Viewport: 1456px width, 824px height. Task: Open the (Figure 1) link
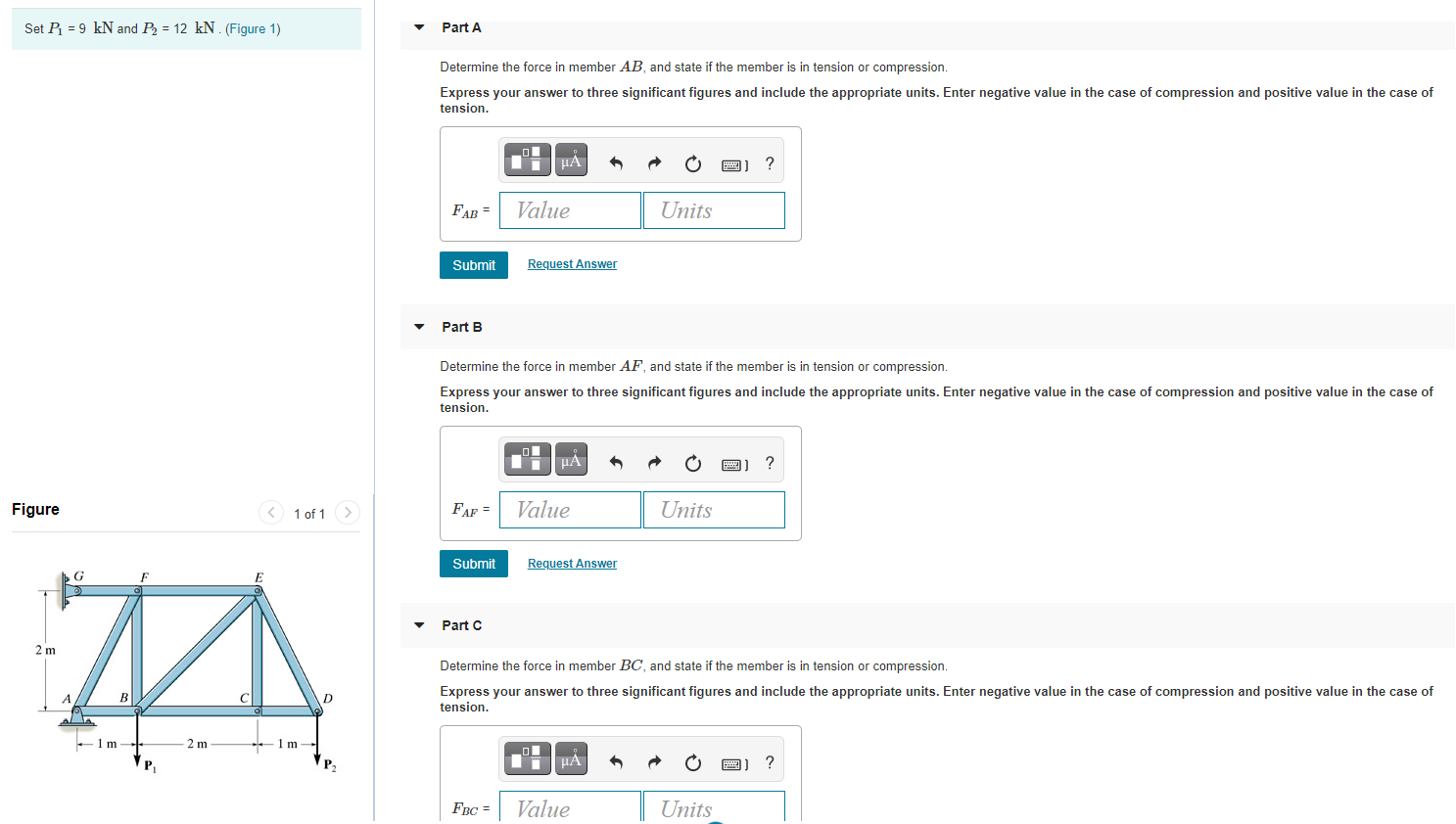[253, 29]
